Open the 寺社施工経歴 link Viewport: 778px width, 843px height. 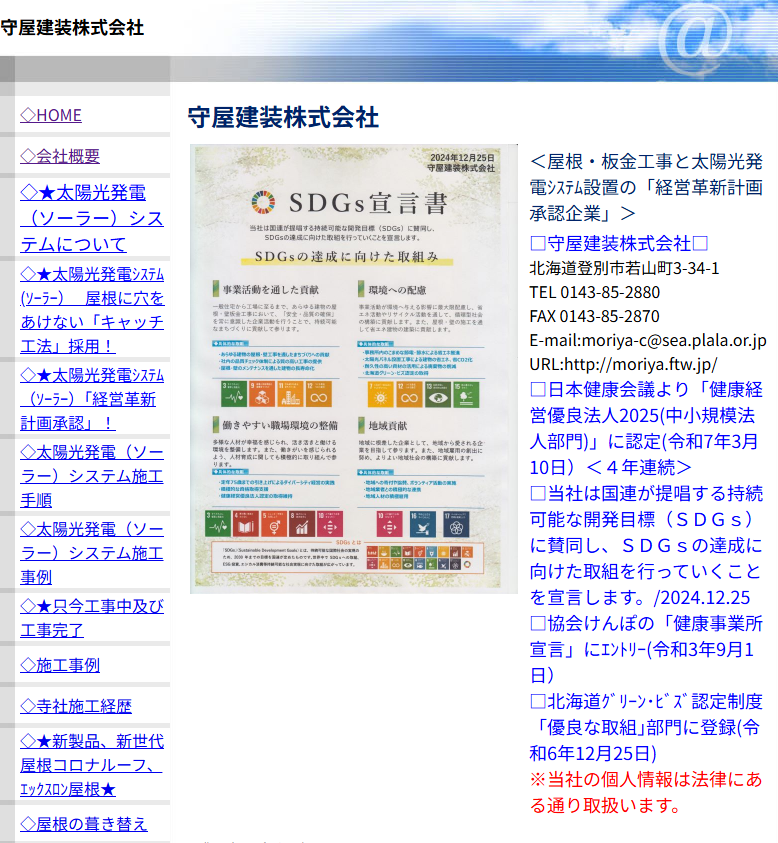pyautogui.click(x=76, y=706)
